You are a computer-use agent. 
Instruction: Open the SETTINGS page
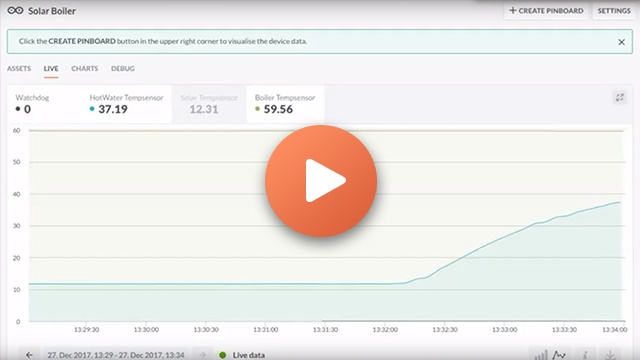coord(614,11)
